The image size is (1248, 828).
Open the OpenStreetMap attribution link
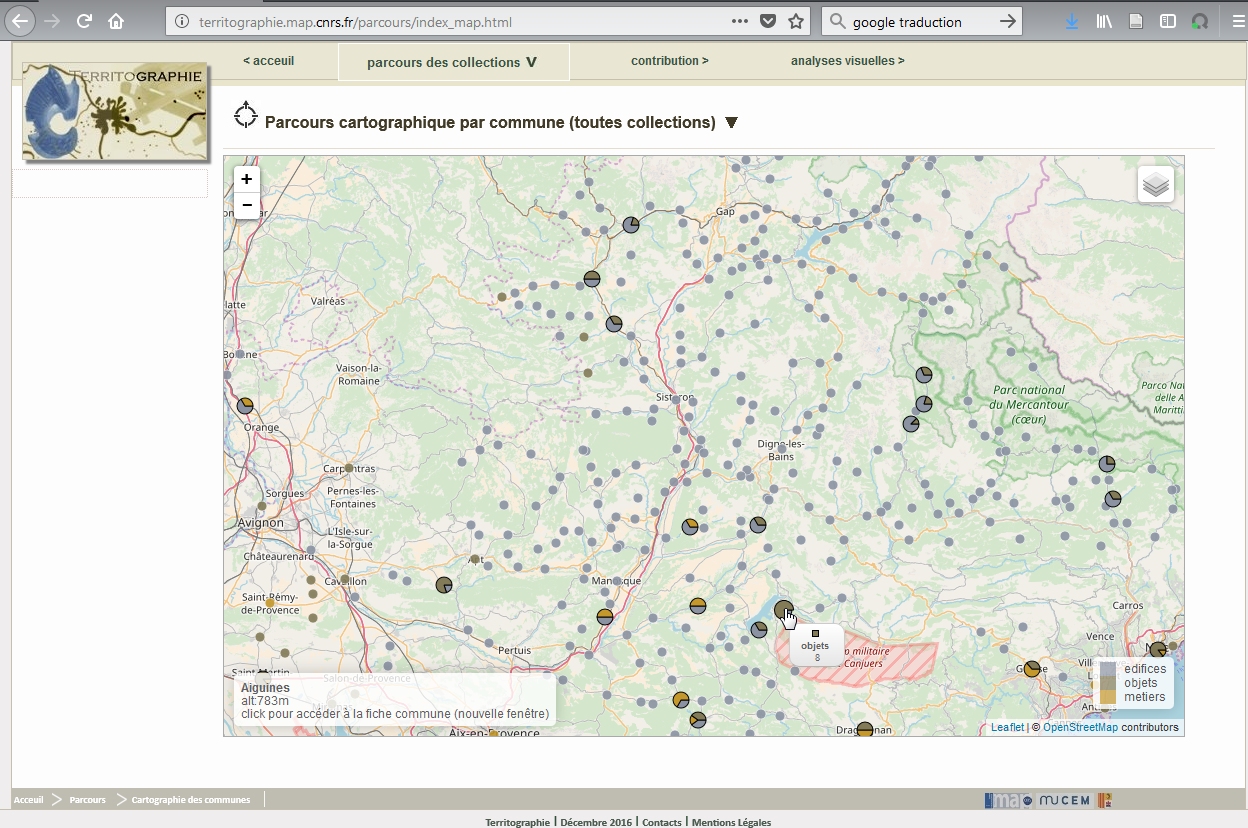(1080, 727)
